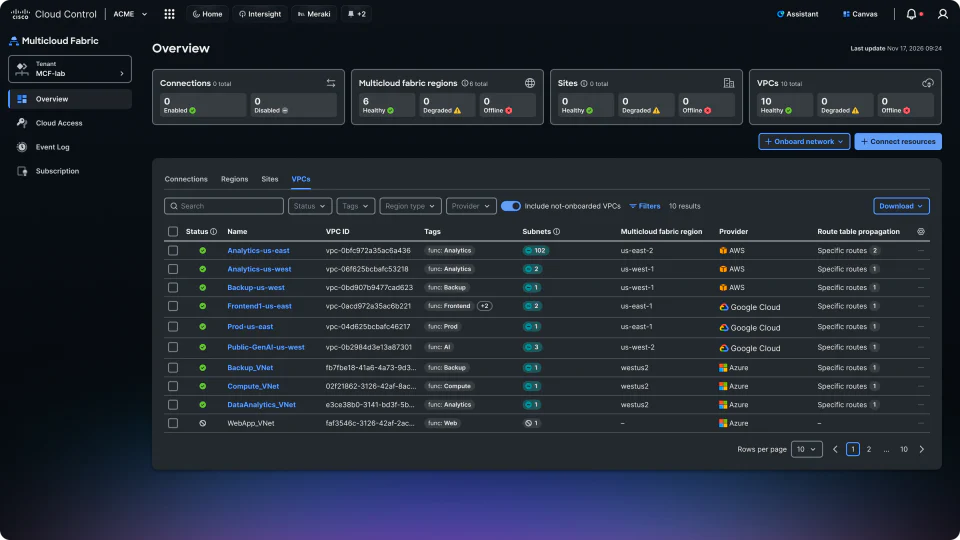This screenshot has height=540, width=960.
Task: Check the Compute_VNet row checkbox
Action: click(173, 386)
